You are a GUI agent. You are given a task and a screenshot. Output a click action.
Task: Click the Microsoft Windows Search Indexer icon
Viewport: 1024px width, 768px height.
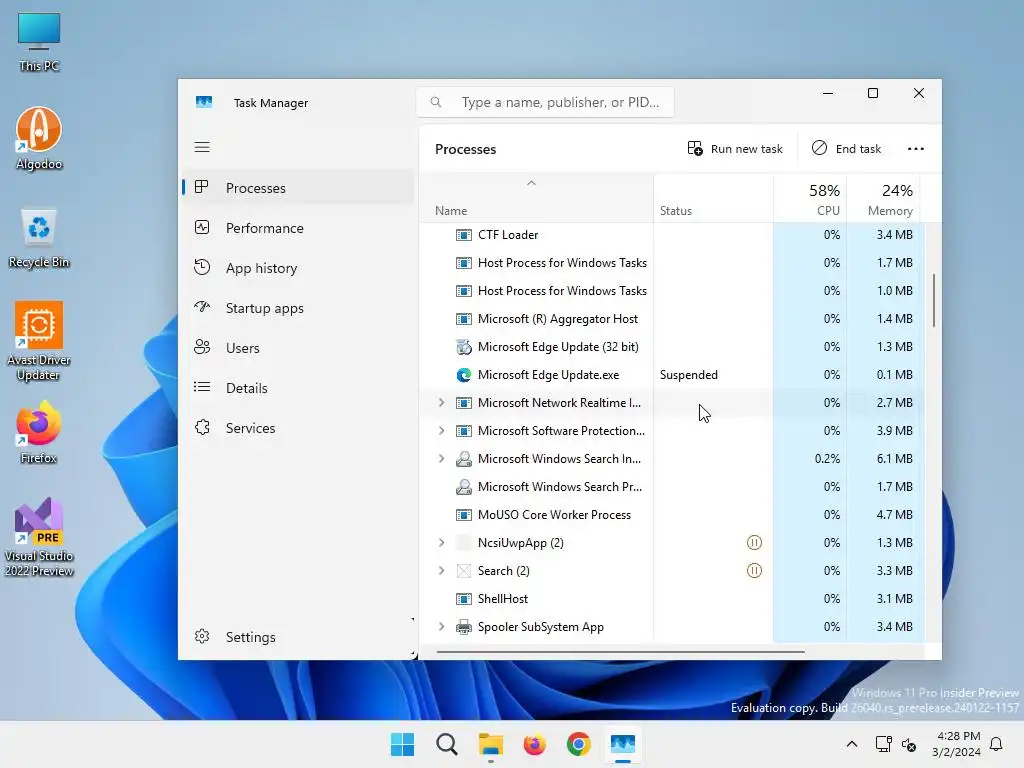coord(464,459)
